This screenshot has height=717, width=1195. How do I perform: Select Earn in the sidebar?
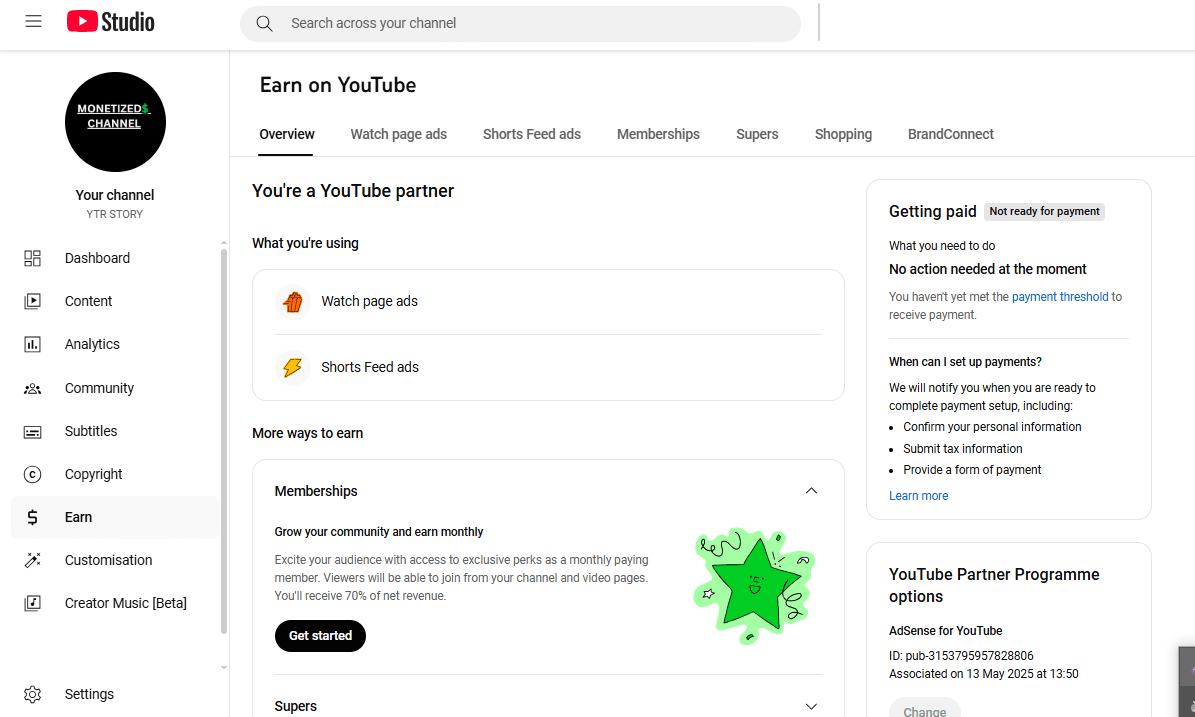point(115,517)
